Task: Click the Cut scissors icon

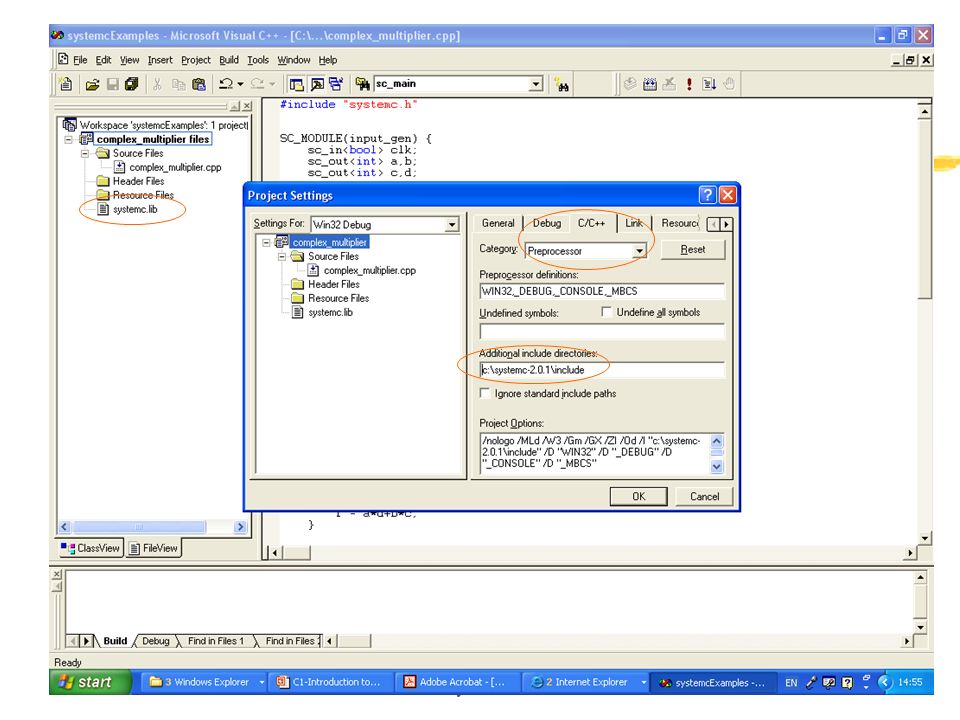Action: pos(157,84)
